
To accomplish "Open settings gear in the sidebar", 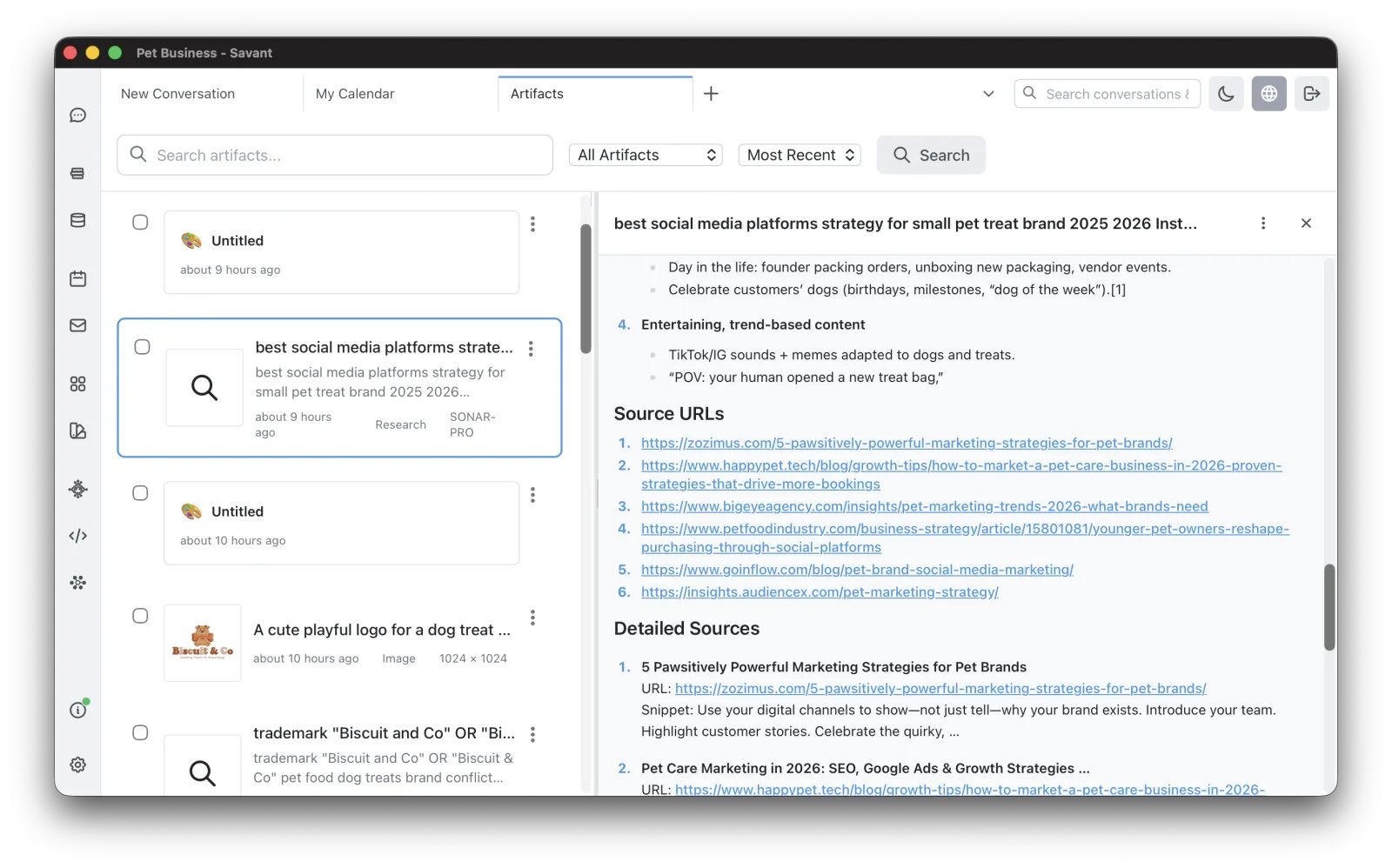I will 78,765.
